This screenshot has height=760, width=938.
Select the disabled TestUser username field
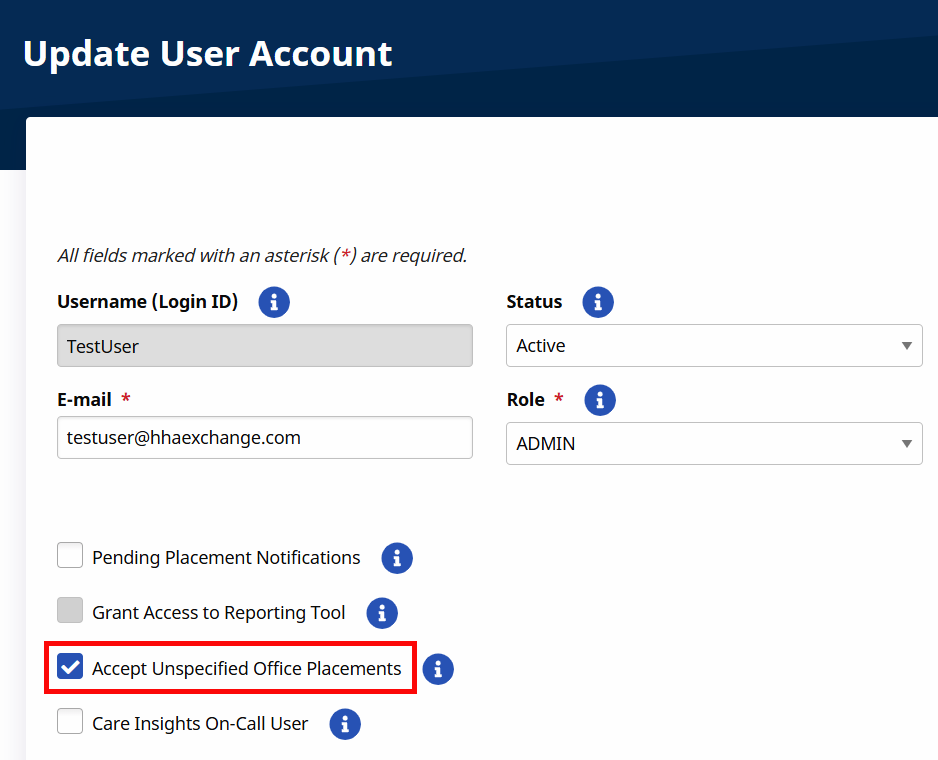(264, 346)
